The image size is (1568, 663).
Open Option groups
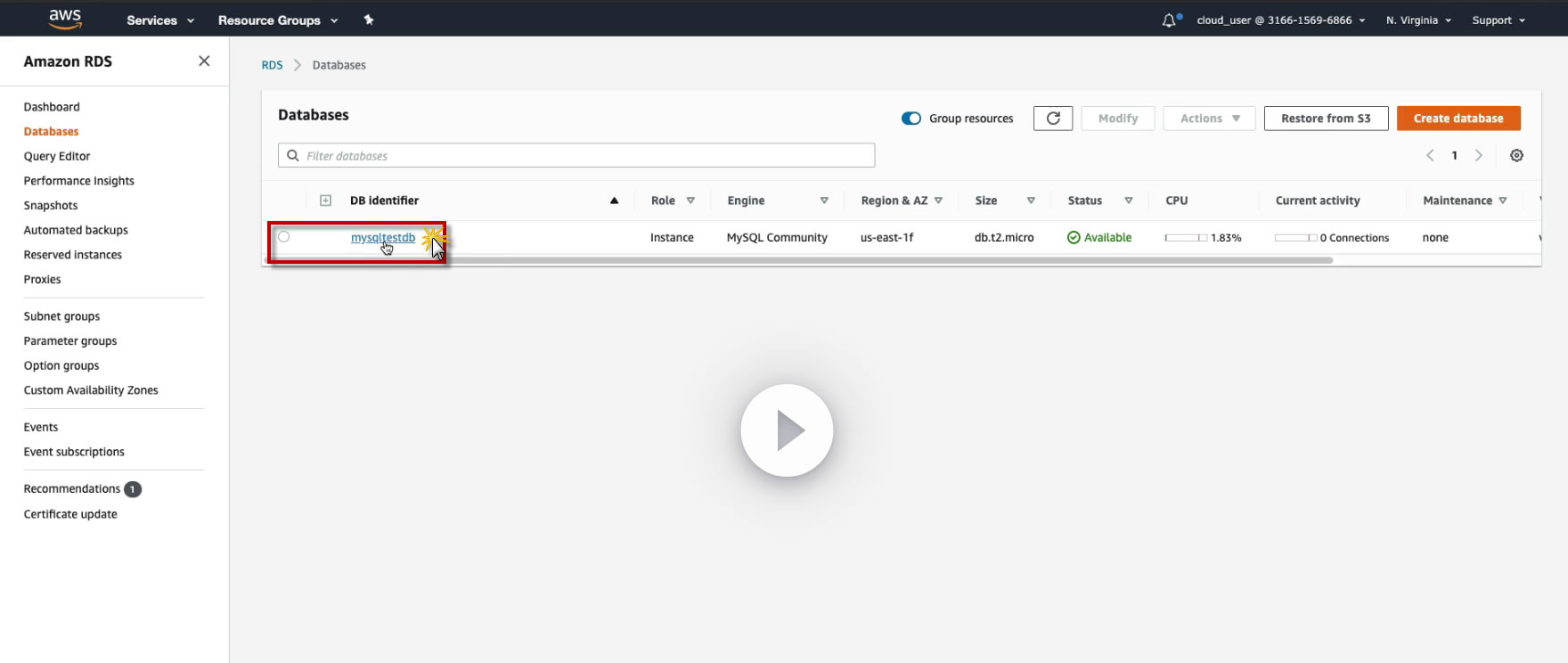coord(61,366)
